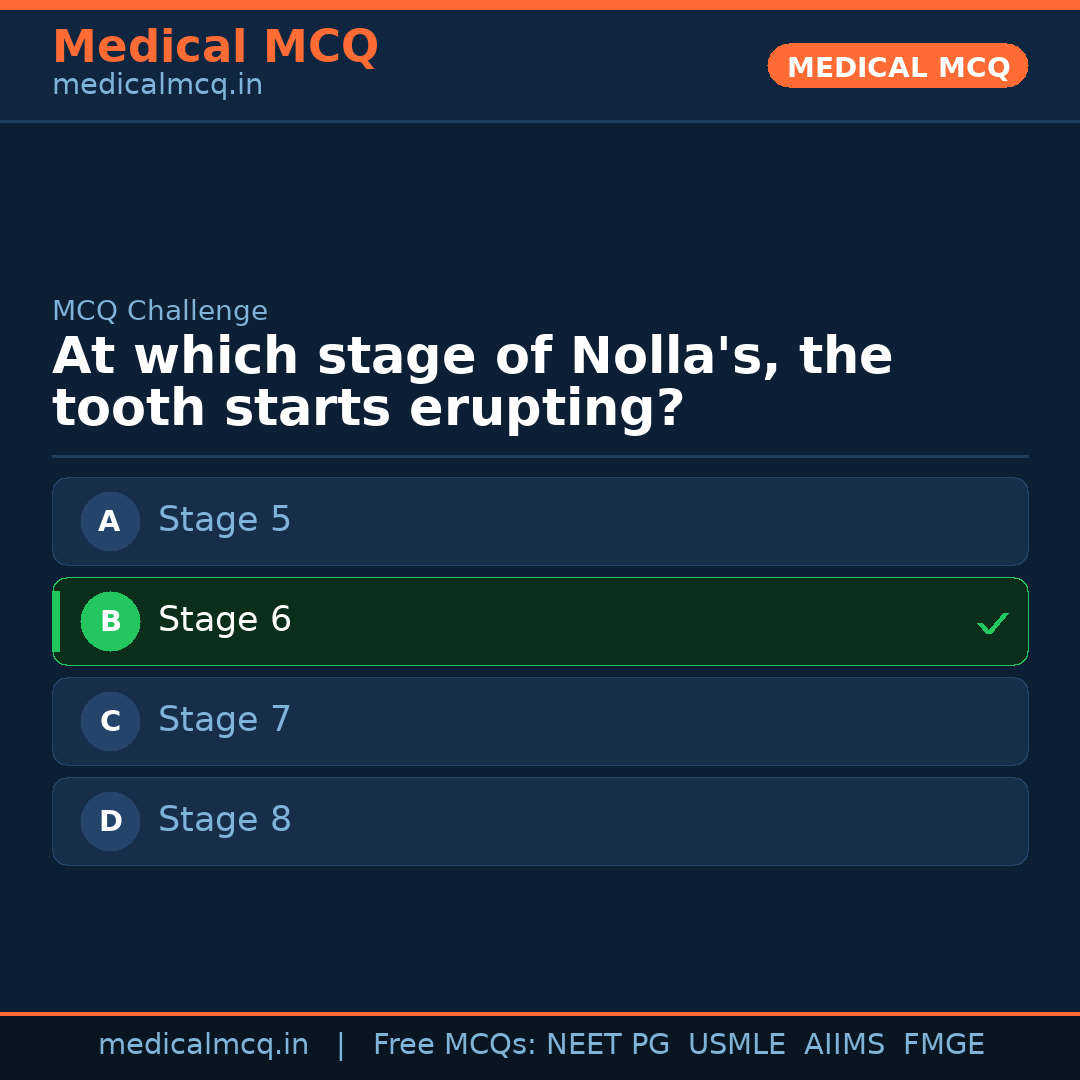
Task: Select answer option C, Stage 7
Action: [540, 721]
